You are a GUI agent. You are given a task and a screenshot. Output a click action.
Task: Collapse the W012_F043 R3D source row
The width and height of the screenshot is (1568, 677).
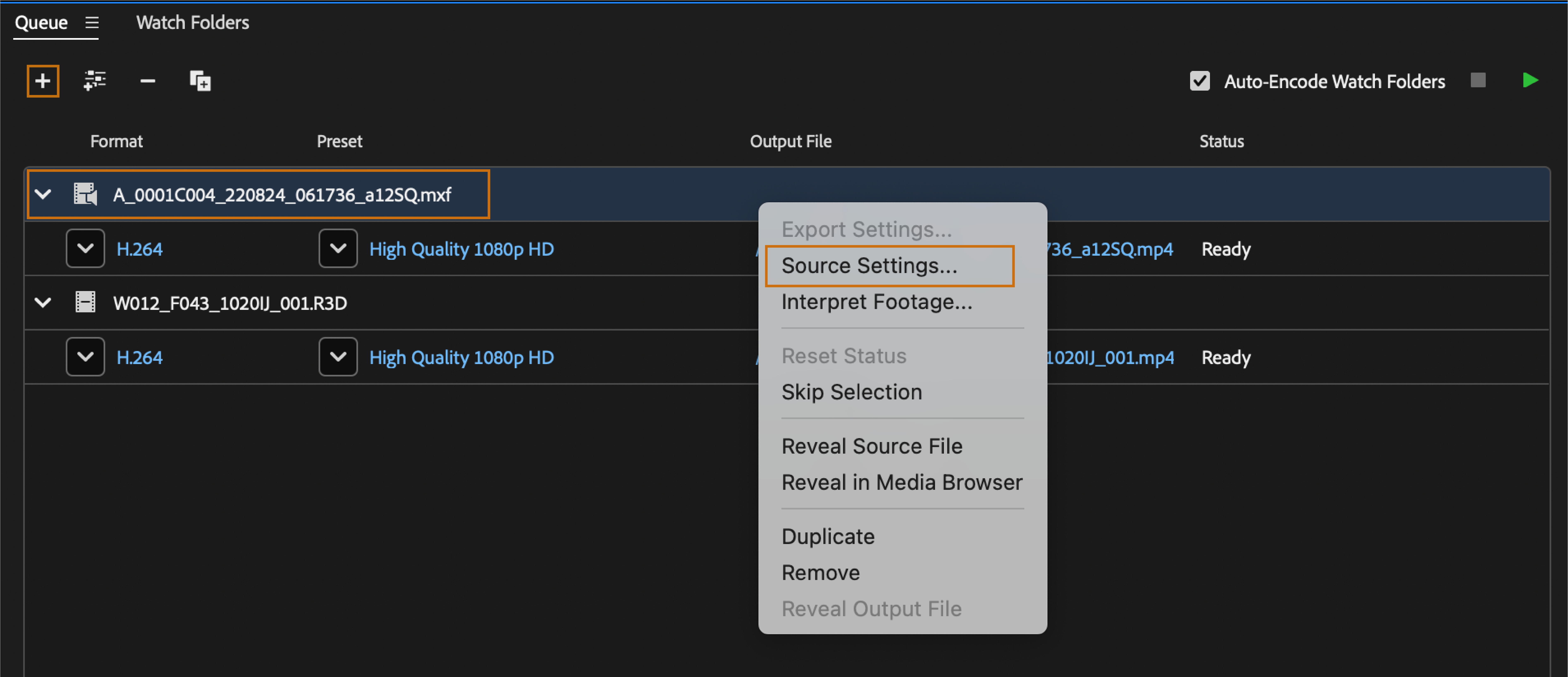pyautogui.click(x=43, y=303)
